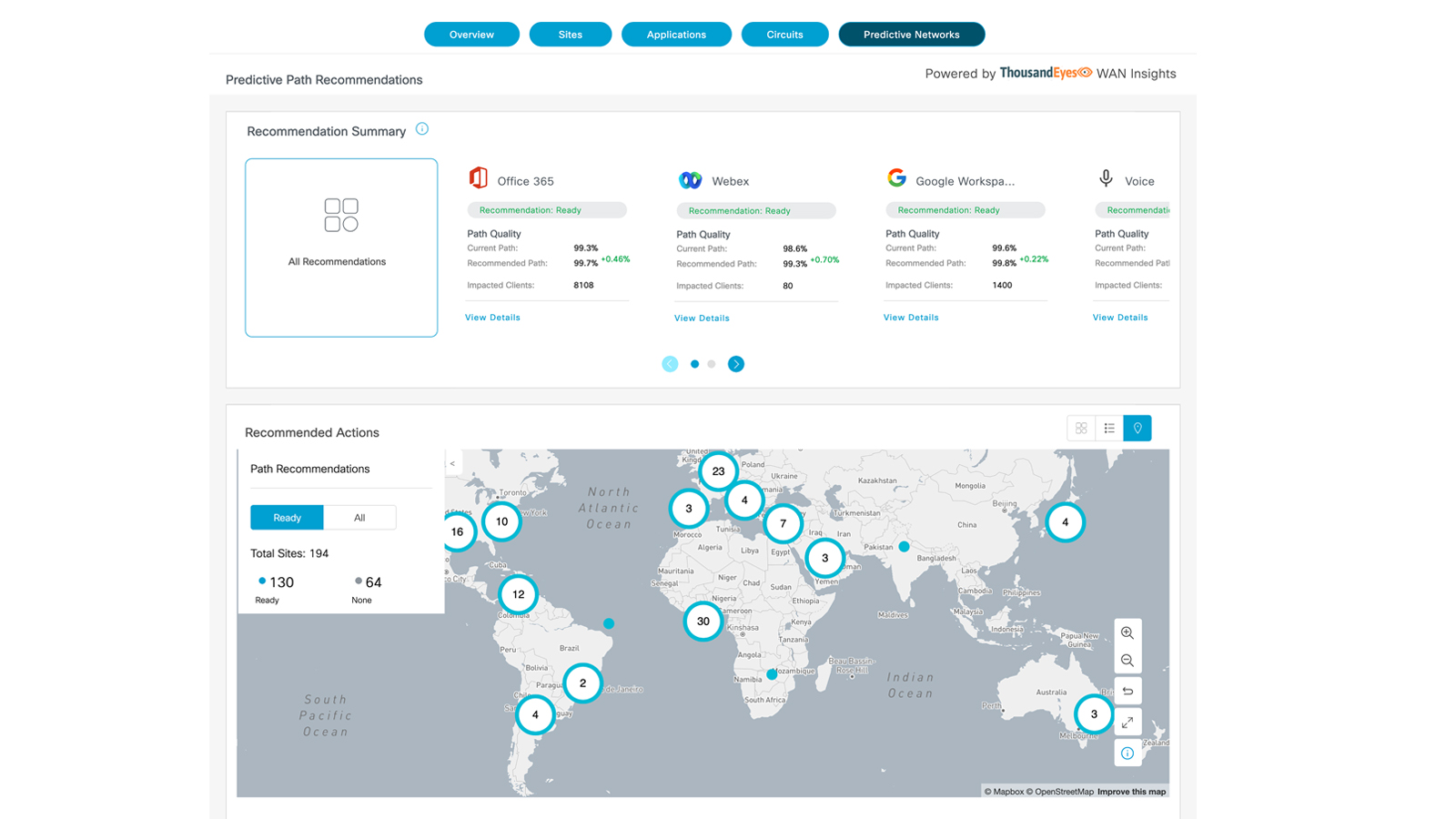Switch to list view icon

click(1109, 429)
